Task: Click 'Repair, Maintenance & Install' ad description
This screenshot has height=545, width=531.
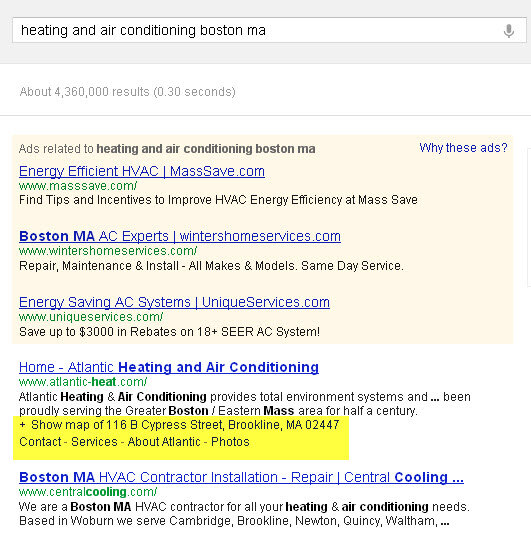Action: point(211,266)
